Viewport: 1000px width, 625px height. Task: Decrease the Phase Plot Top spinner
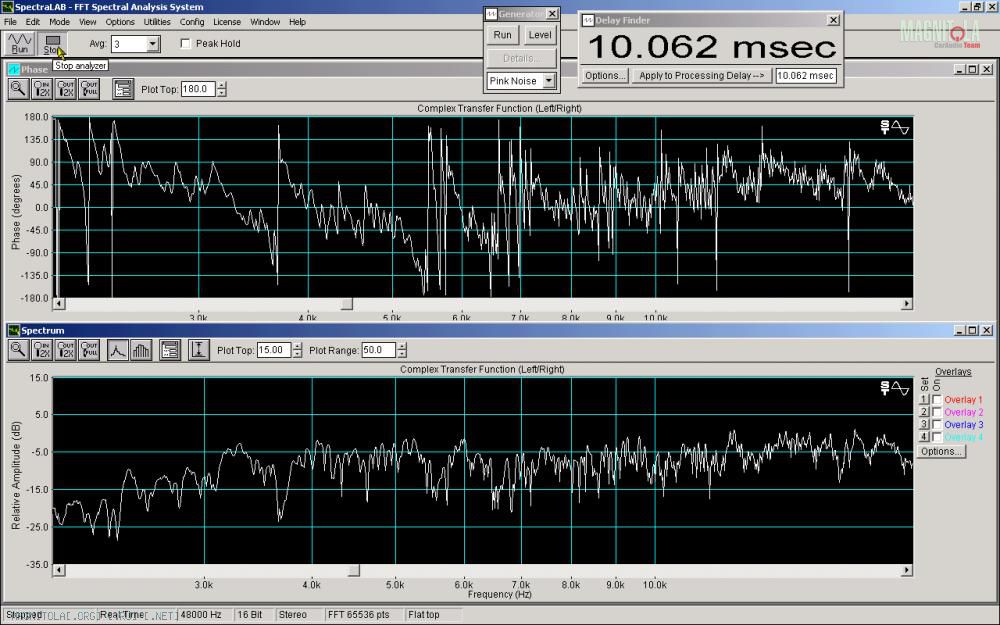coord(221,93)
